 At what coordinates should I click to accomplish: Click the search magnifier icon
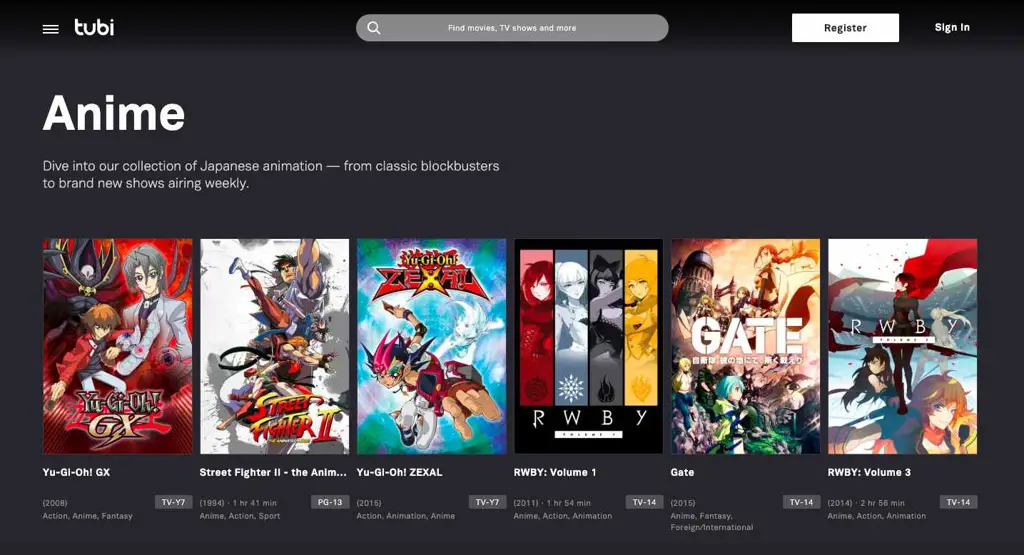click(374, 28)
